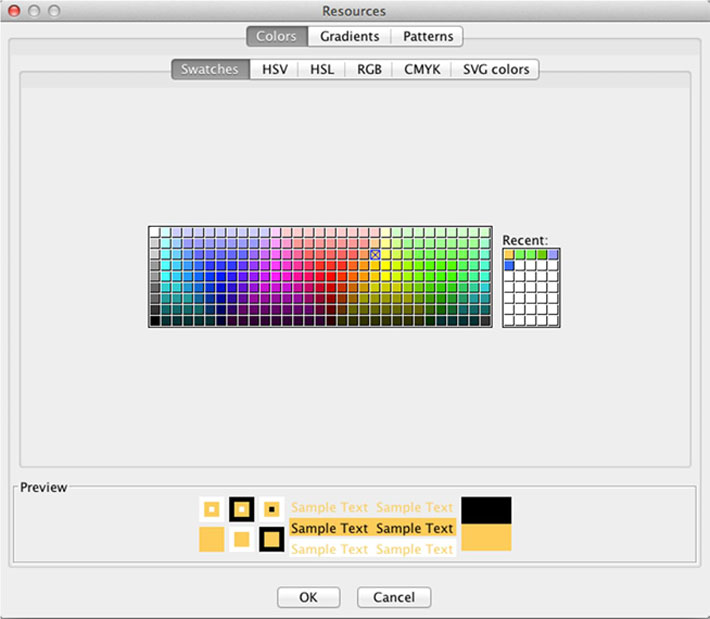Viewport: 710px width, 619px height.
Task: Show the Swatches color chooser
Action: (210, 69)
